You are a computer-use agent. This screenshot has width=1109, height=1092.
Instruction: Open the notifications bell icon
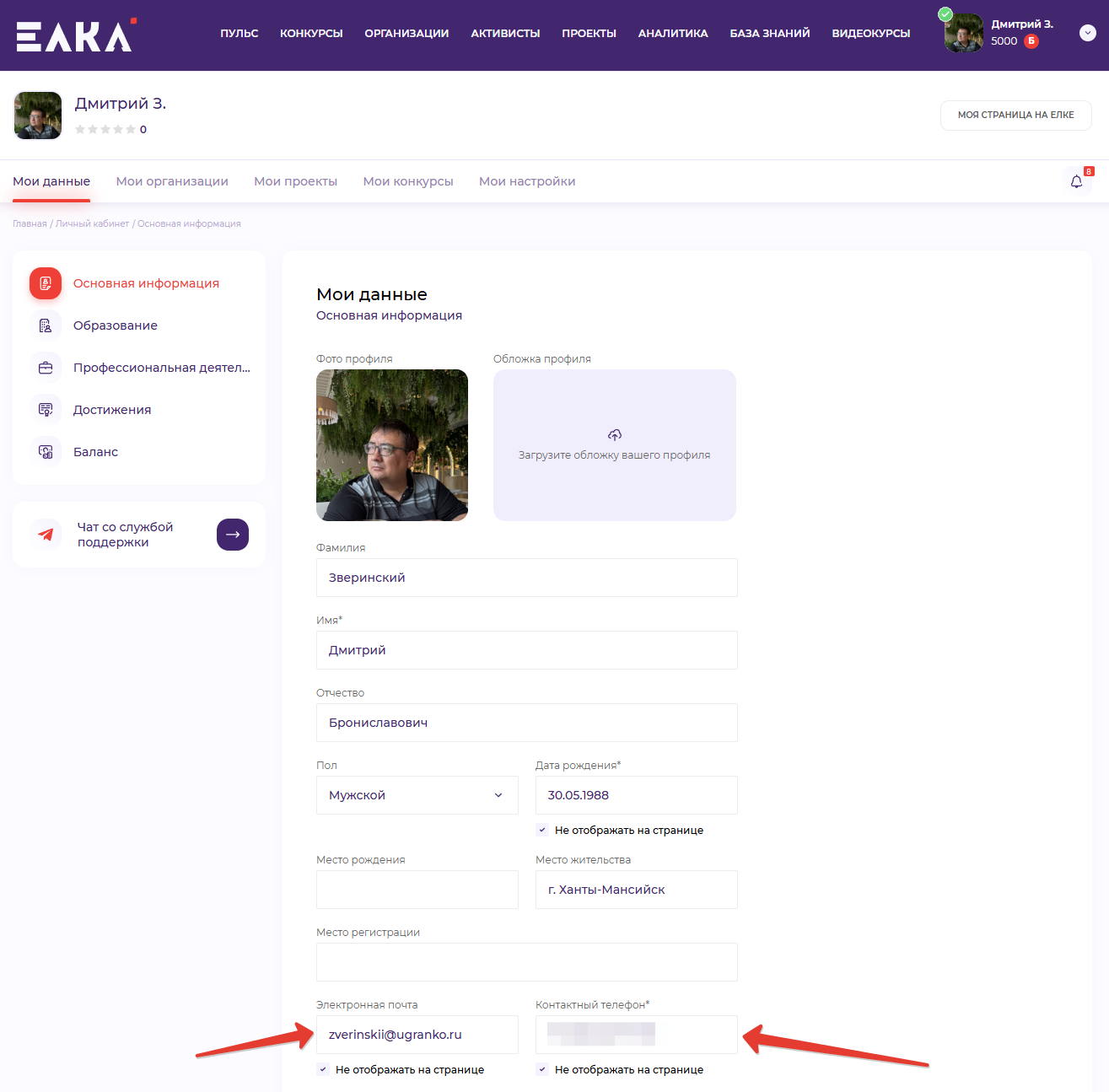point(1076,181)
